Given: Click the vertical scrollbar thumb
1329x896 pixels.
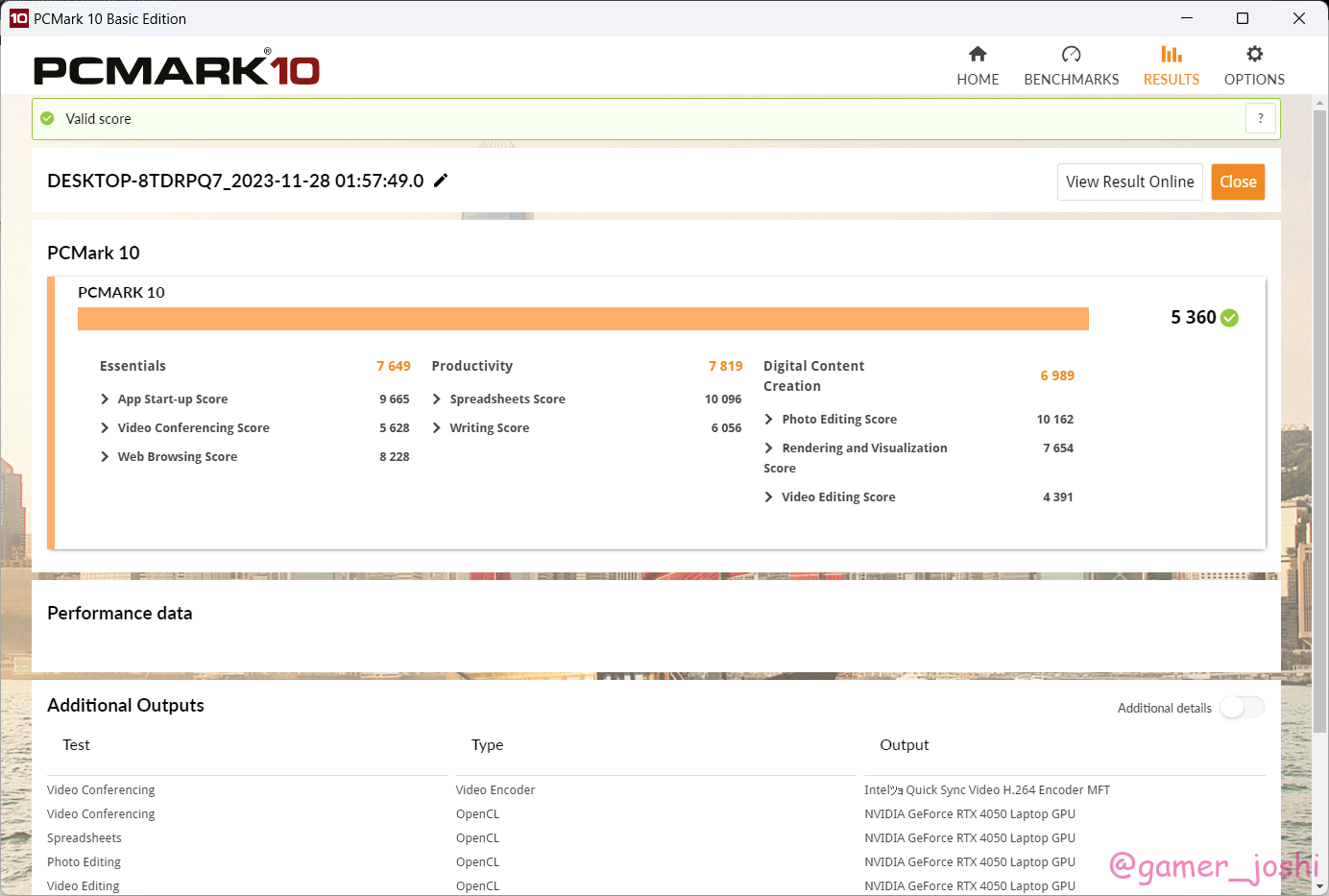Looking at the screenshot, I should click(1320, 423).
